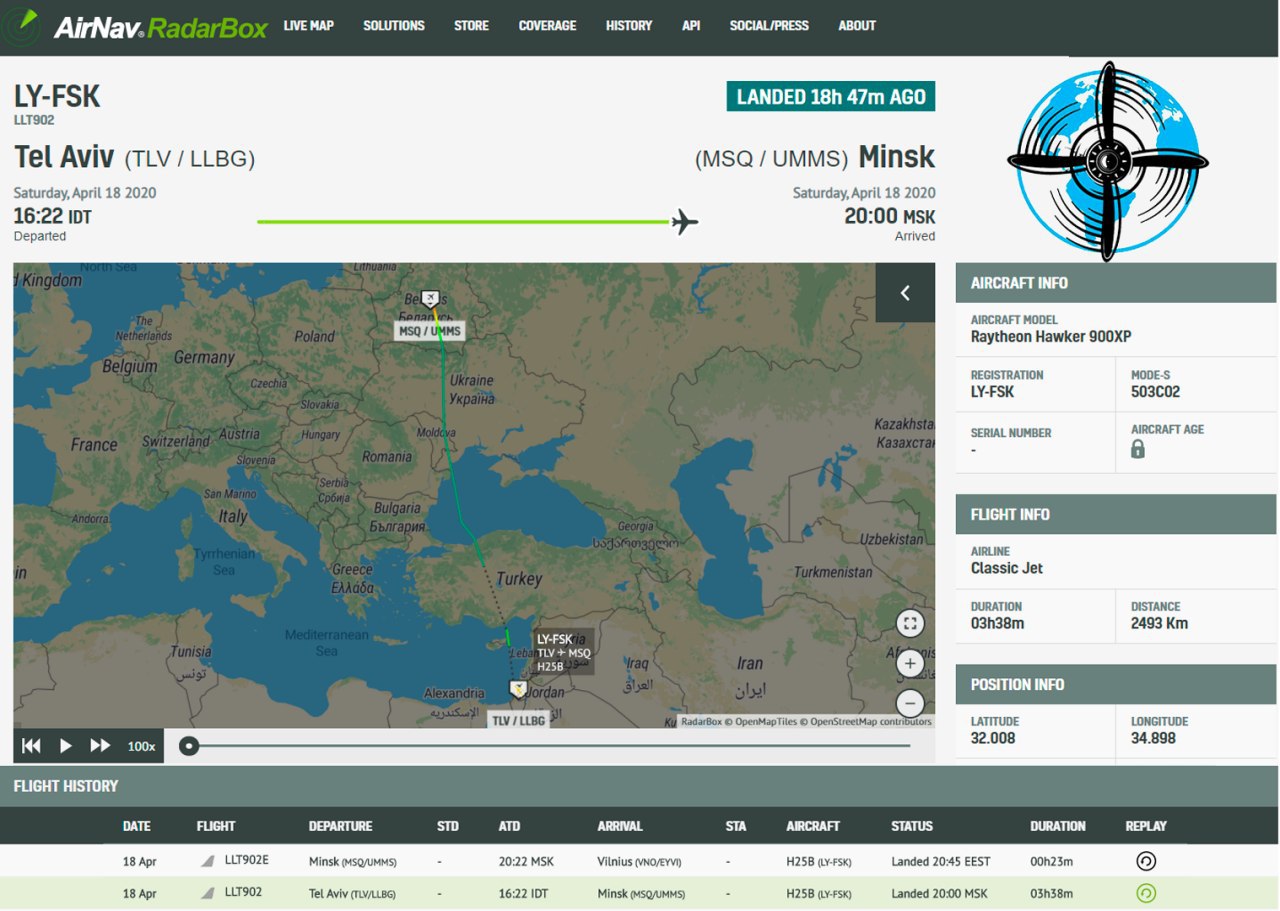Click the aircraft age lock icon

click(x=1138, y=449)
